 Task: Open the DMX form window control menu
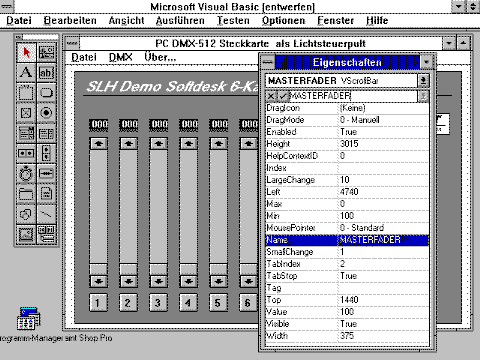click(x=72, y=43)
